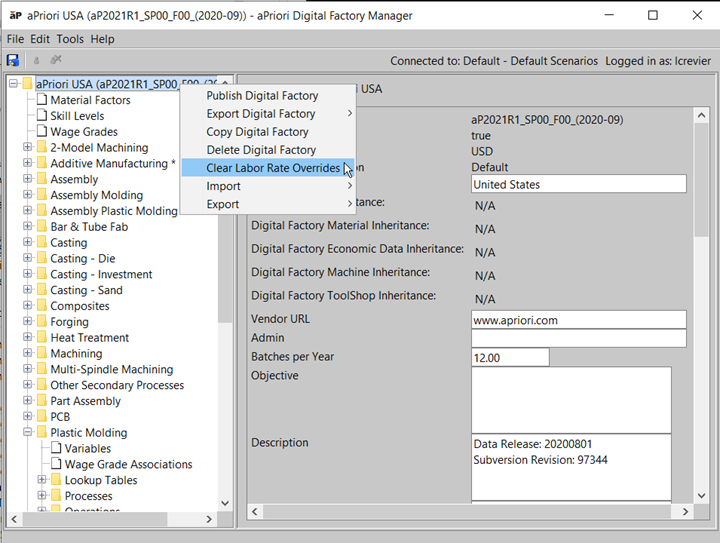Open the Help menu
720x543 pixels.
102,39
